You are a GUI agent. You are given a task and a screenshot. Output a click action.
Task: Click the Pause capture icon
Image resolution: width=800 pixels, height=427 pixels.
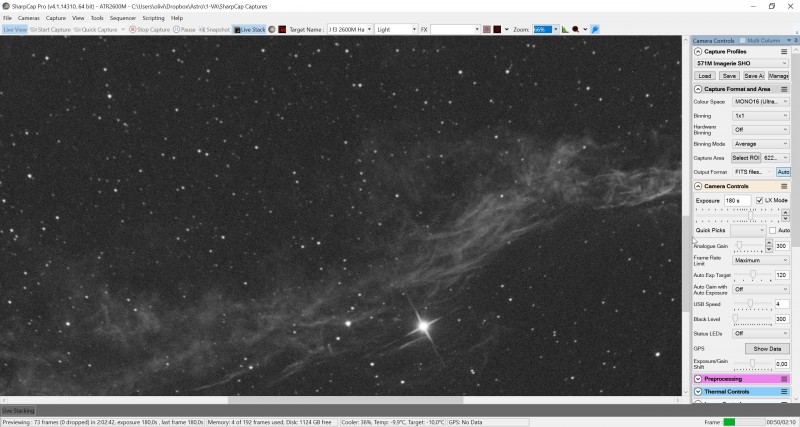pos(176,30)
